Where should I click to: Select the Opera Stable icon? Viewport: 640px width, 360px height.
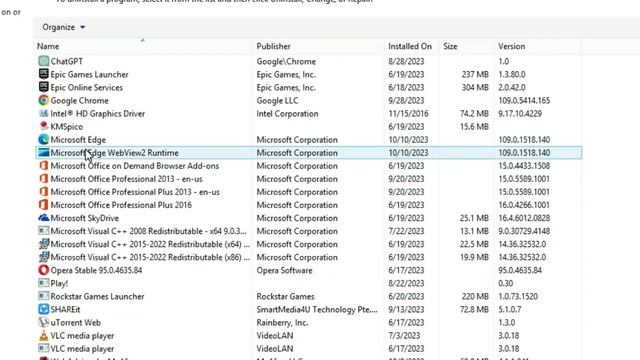(x=43, y=270)
